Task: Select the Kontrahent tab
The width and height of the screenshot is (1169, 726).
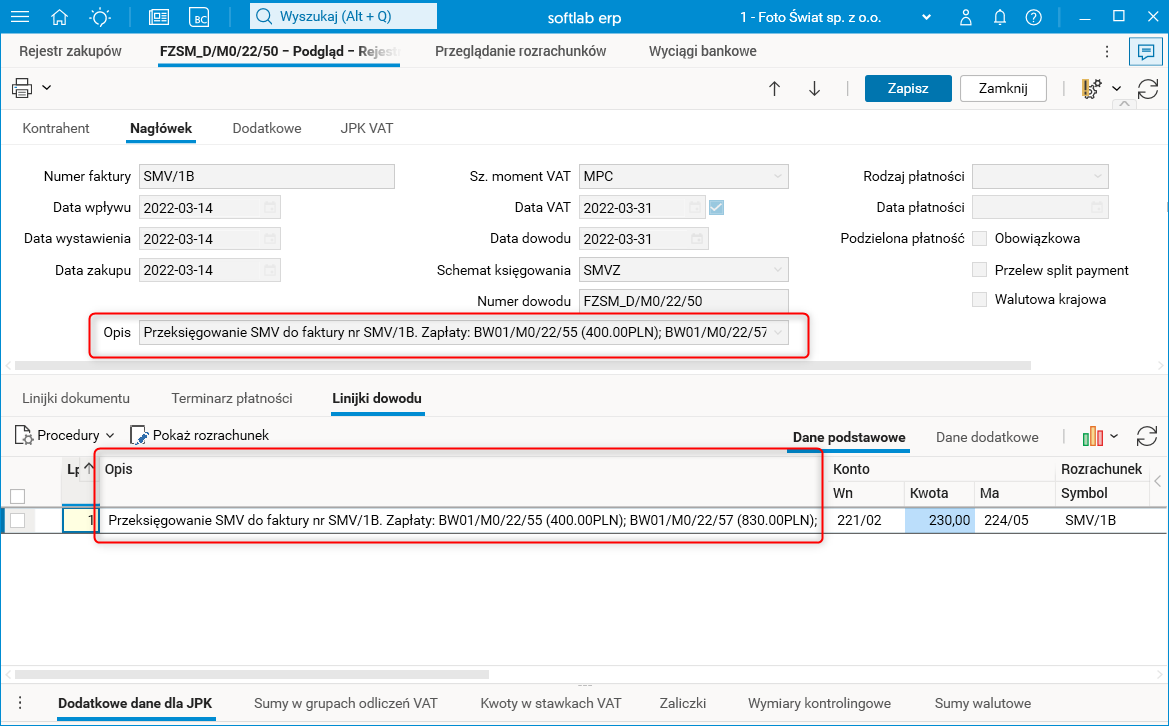Action: pos(56,128)
